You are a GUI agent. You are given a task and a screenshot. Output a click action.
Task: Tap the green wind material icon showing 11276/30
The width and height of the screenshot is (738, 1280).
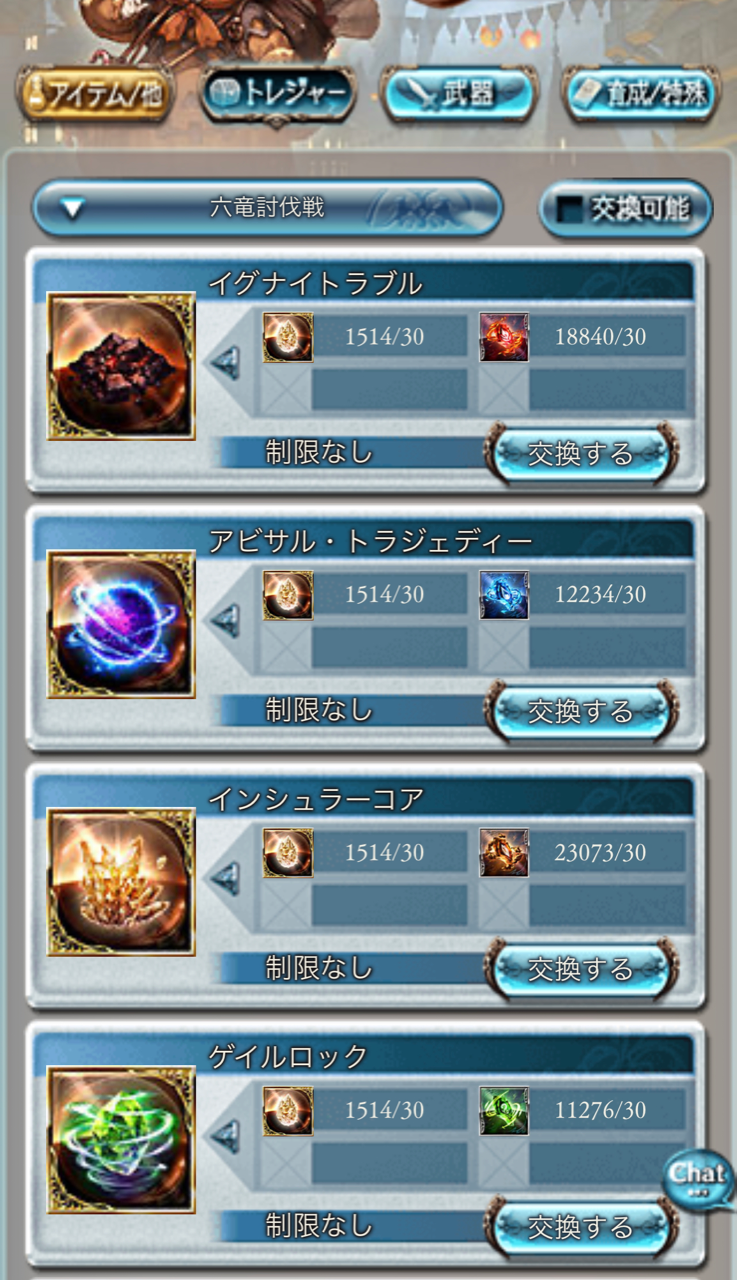504,1111
